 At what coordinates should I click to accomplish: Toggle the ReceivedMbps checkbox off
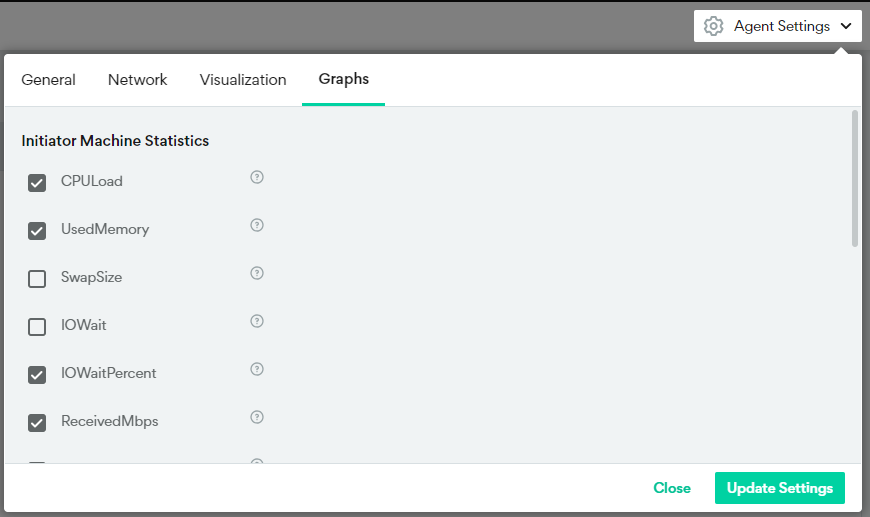tap(37, 423)
